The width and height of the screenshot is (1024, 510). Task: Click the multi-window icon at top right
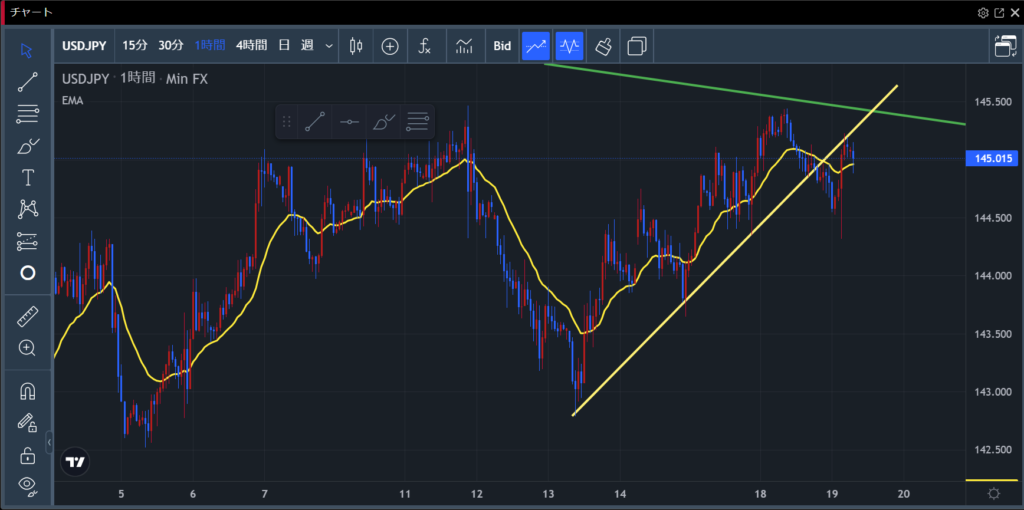(1005, 46)
